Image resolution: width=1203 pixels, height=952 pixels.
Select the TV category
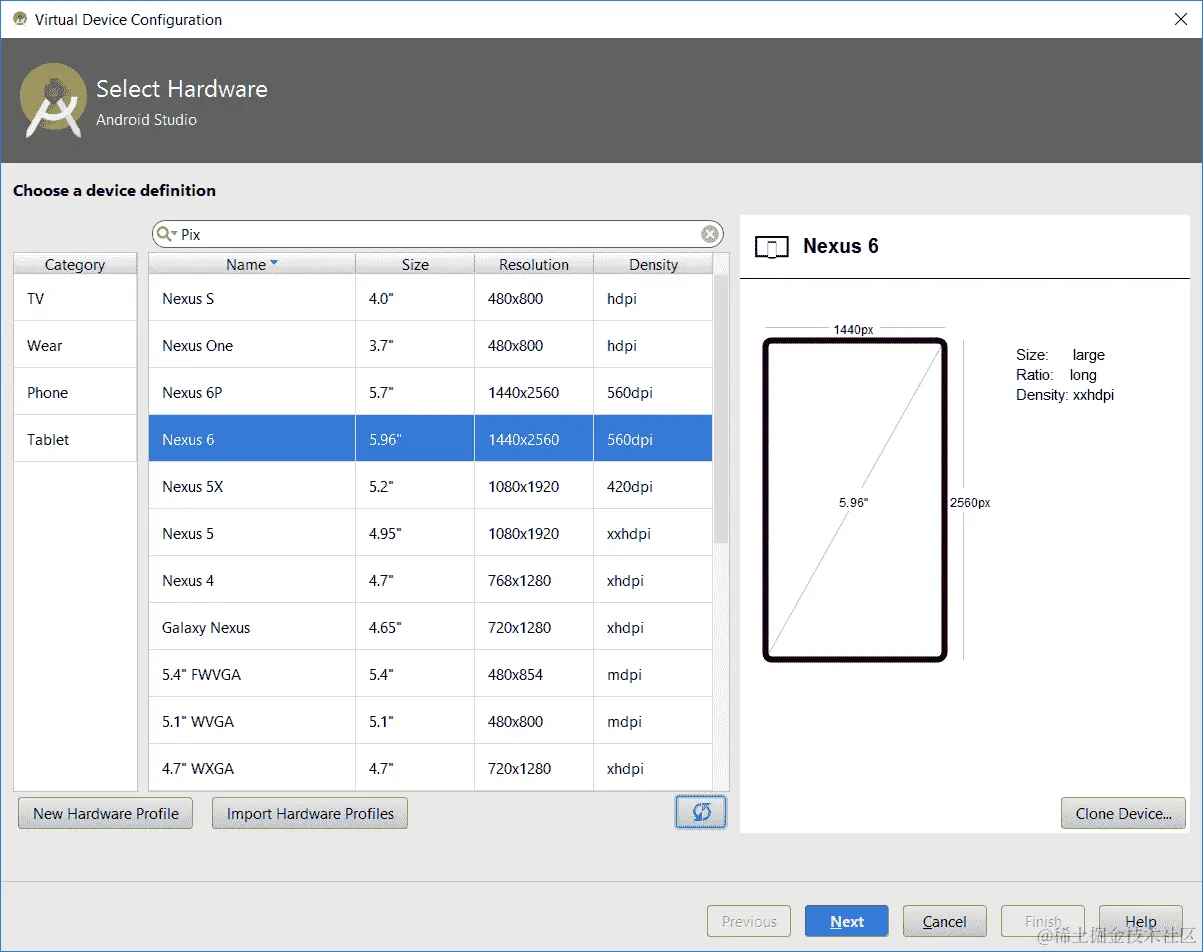click(75, 298)
